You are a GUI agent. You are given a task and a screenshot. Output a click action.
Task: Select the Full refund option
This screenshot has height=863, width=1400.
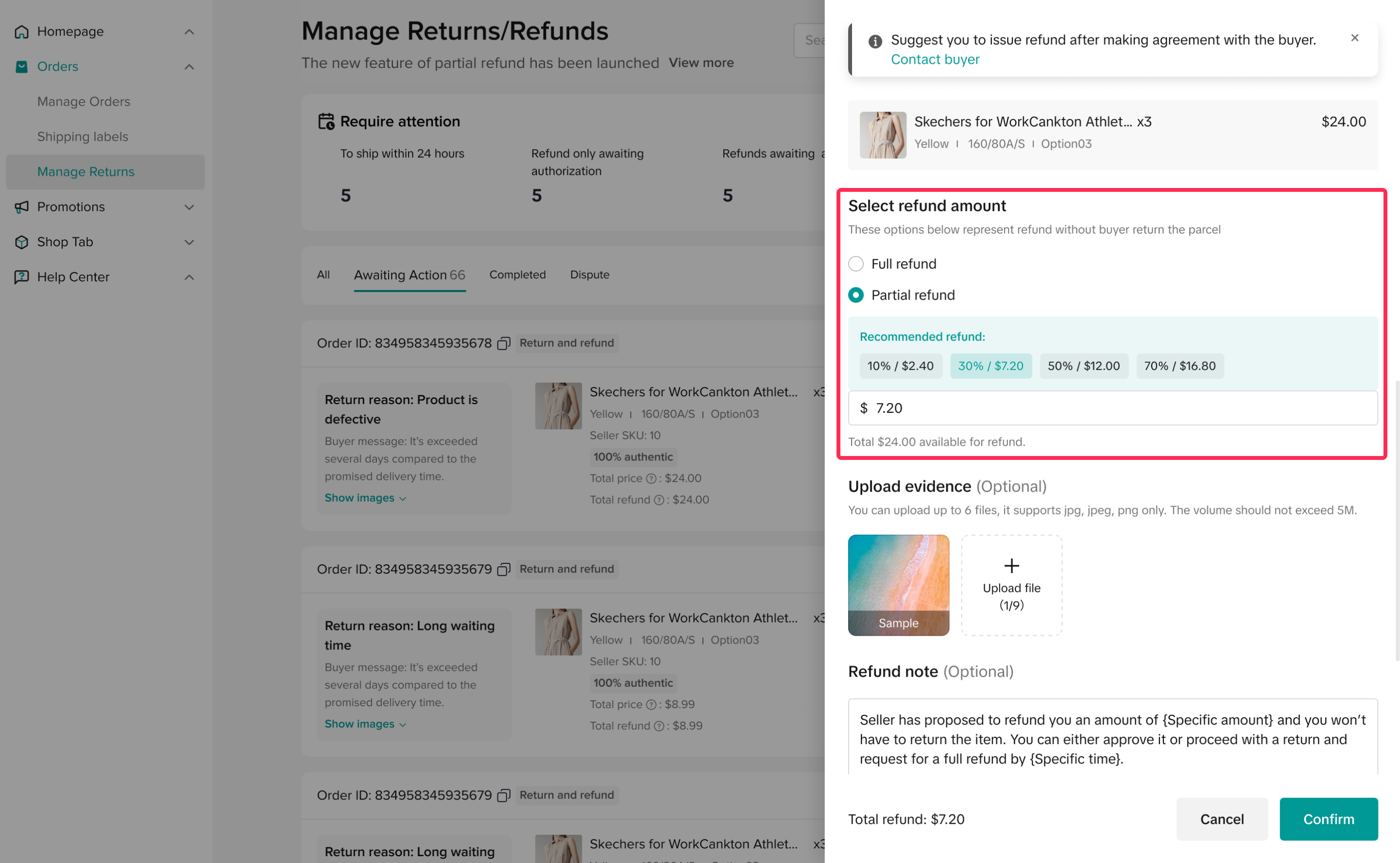coord(855,264)
